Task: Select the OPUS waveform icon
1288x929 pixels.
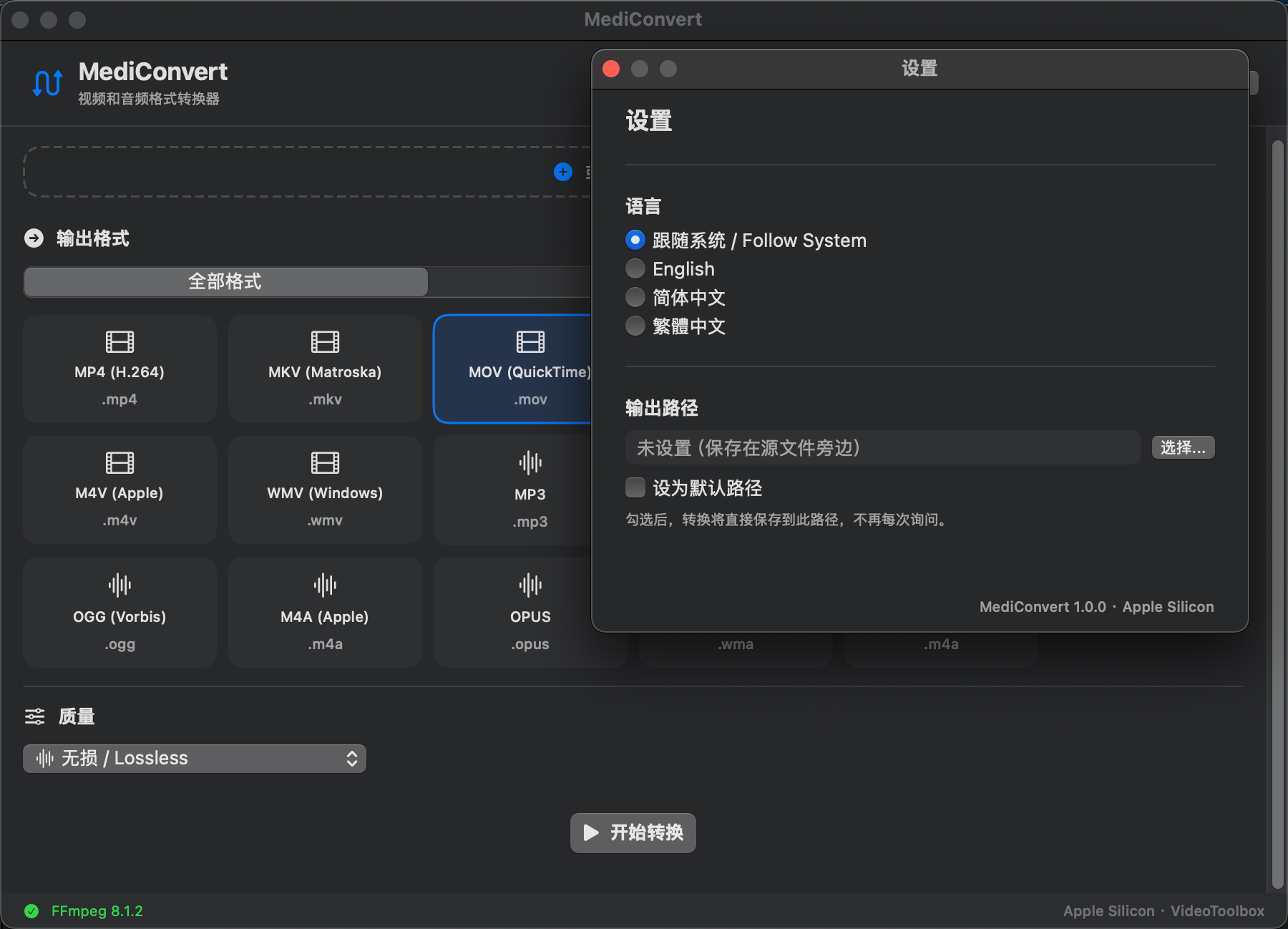Action: pyautogui.click(x=530, y=585)
